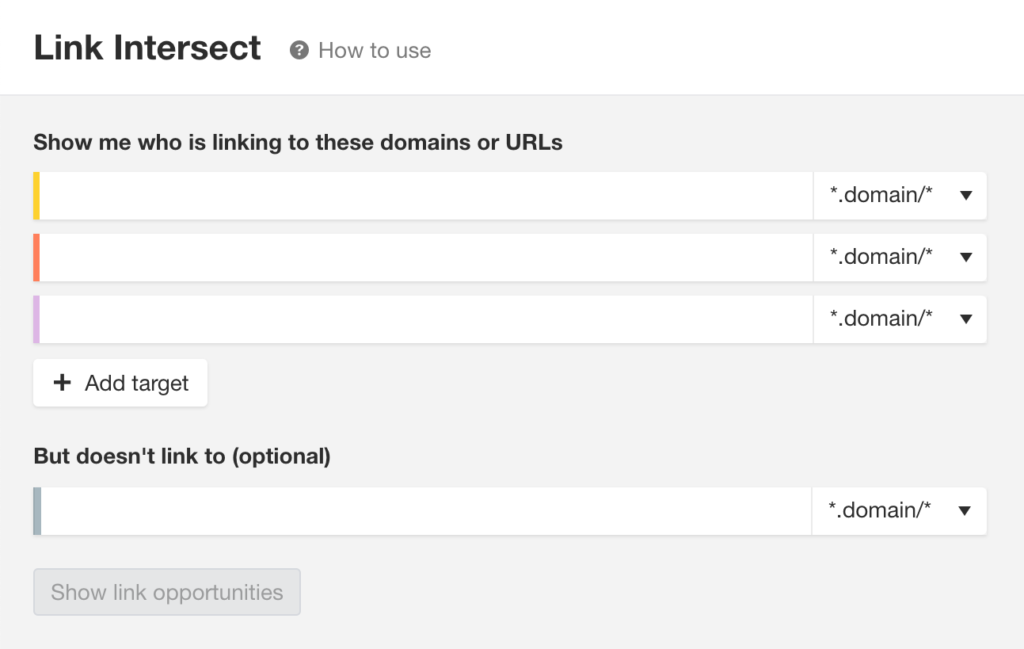This screenshot has width=1024, height=649.
Task: Click the orange color bar of second target
Action: coord(37,257)
